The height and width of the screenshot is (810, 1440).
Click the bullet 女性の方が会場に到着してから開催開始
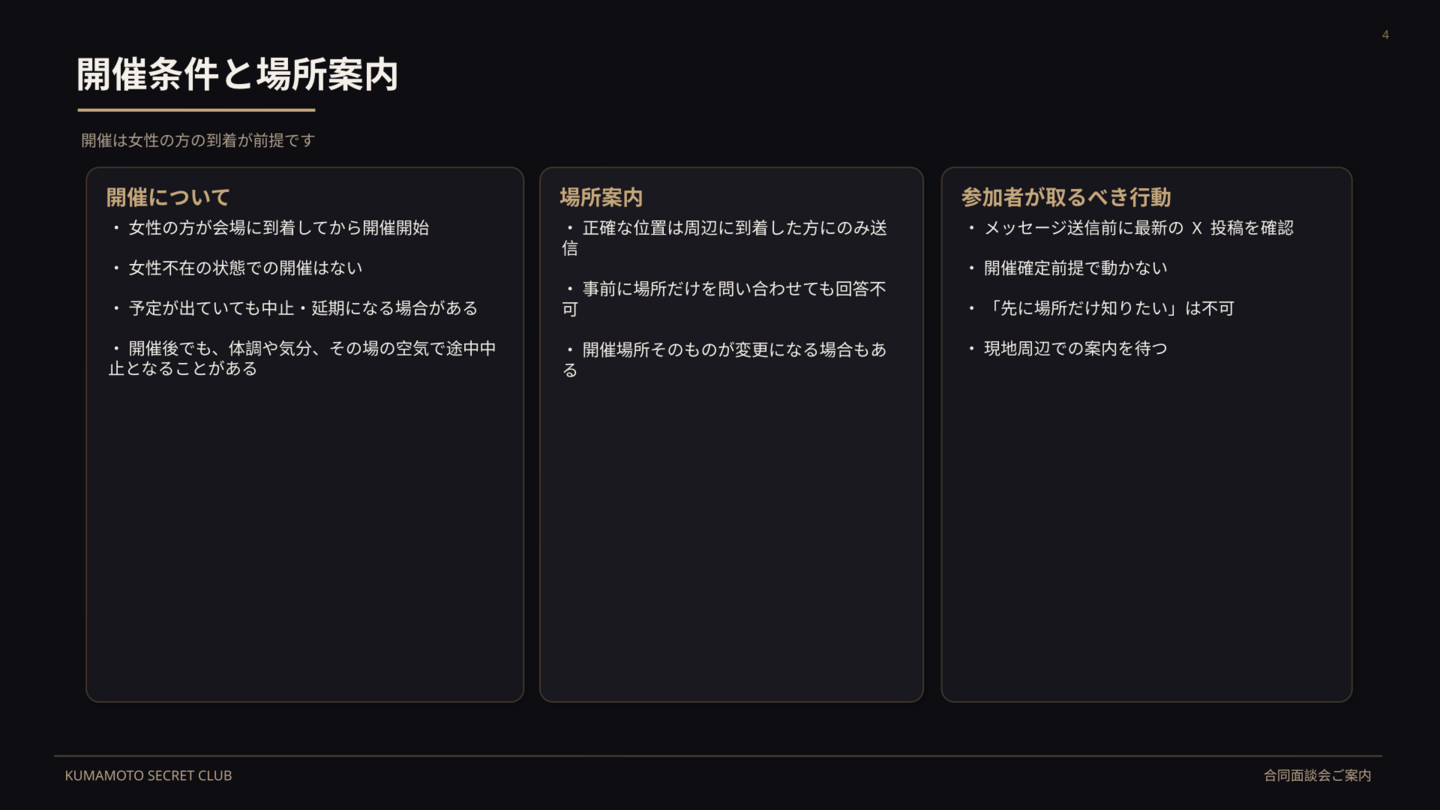click(x=278, y=228)
